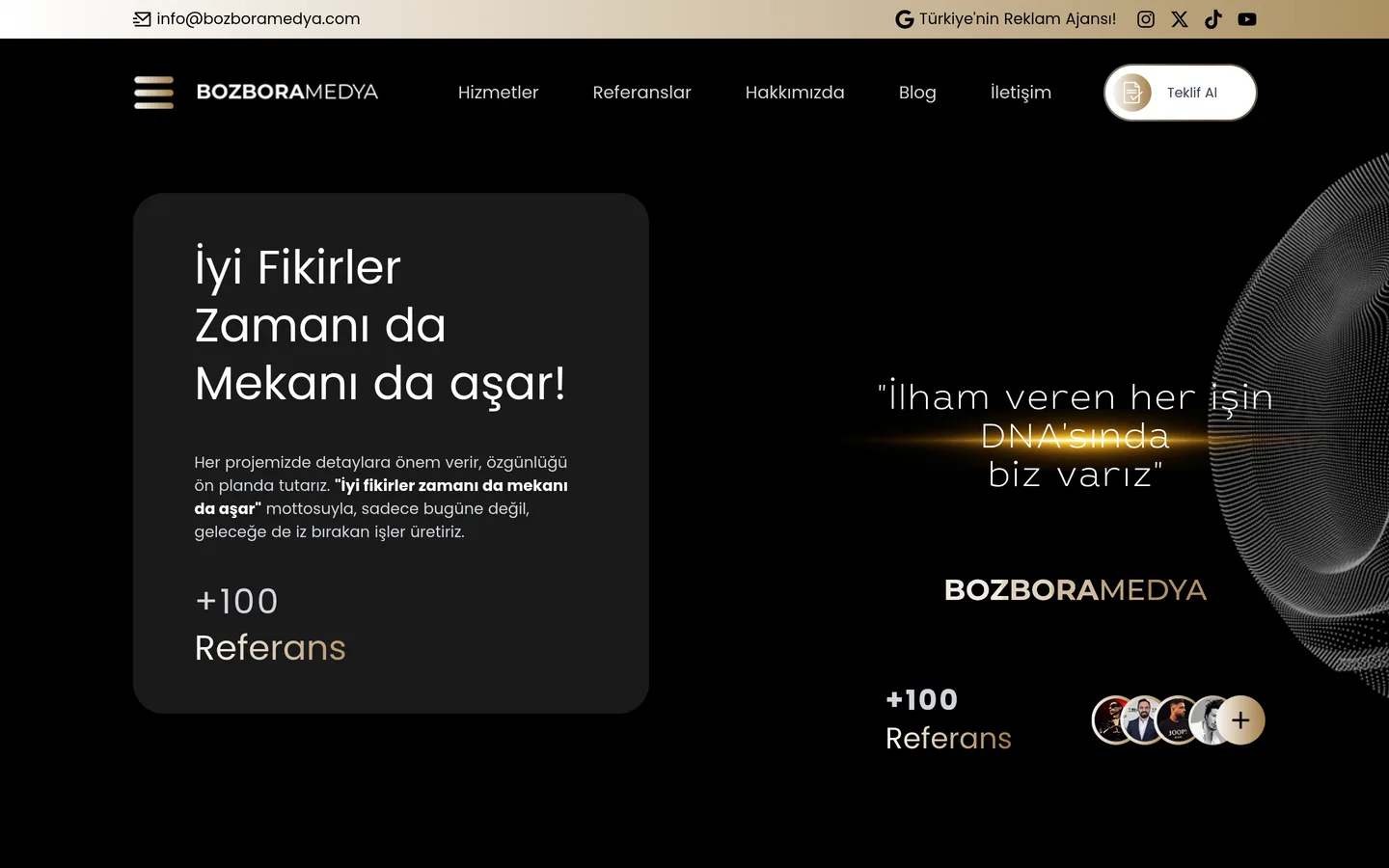This screenshot has width=1389, height=868.
Task: Click the info@bozboramedya.com email link
Action: point(258,18)
